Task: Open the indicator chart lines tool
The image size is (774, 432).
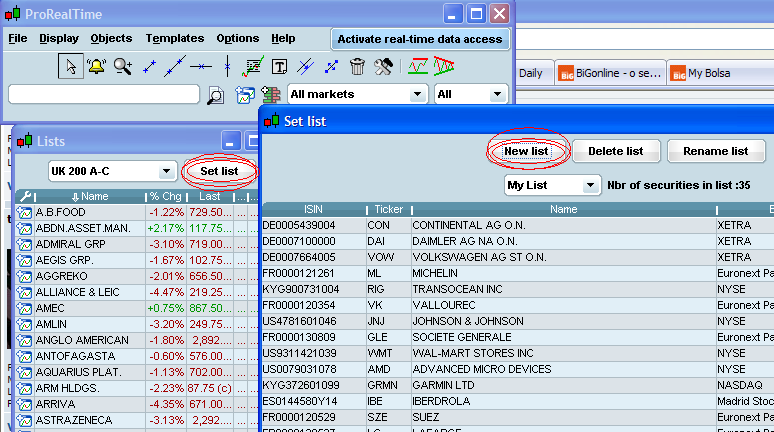Action: [253, 66]
